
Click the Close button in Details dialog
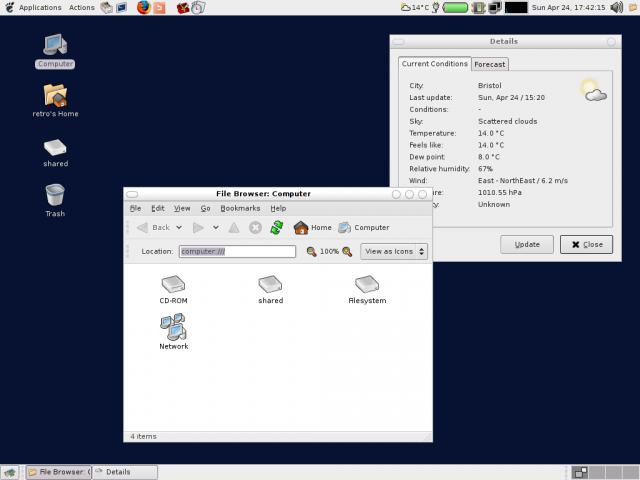[x=586, y=244]
